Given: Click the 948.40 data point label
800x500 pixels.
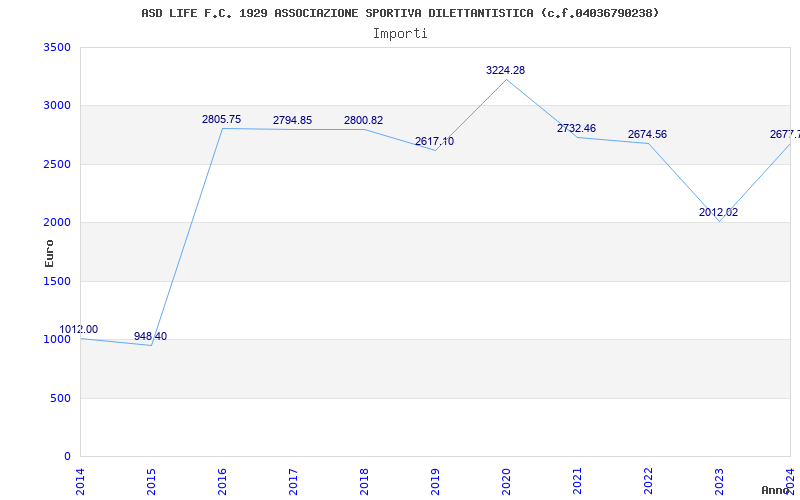Looking at the screenshot, I should click(x=151, y=337).
